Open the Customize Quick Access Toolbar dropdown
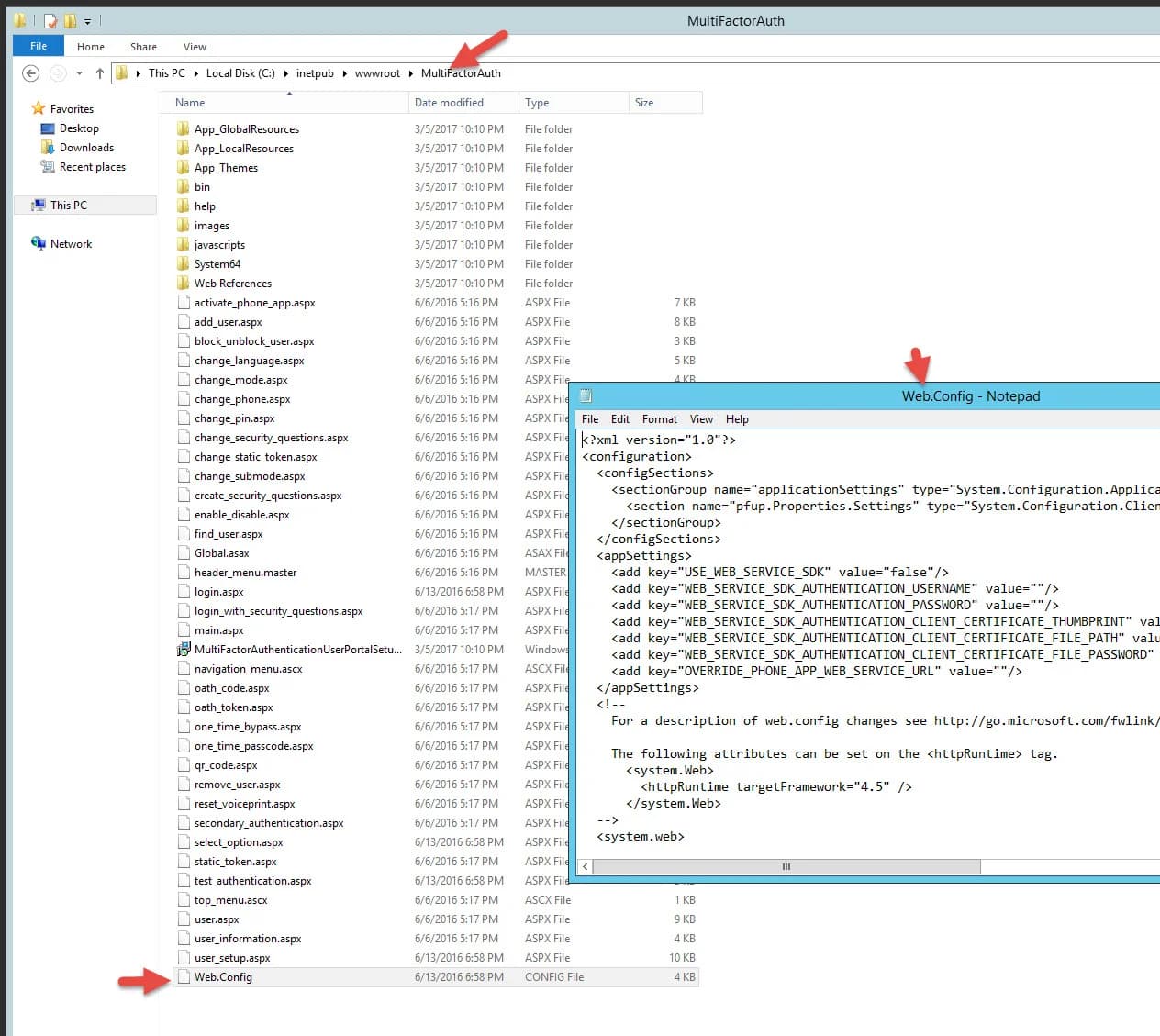This screenshot has width=1160, height=1036. pyautogui.click(x=88, y=21)
